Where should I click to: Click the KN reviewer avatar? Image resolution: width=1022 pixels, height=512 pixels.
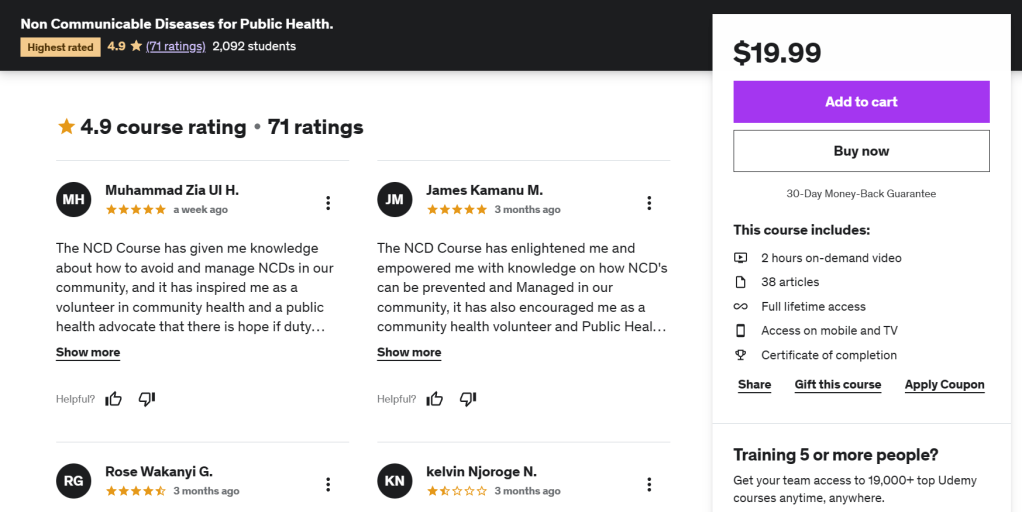coord(395,481)
